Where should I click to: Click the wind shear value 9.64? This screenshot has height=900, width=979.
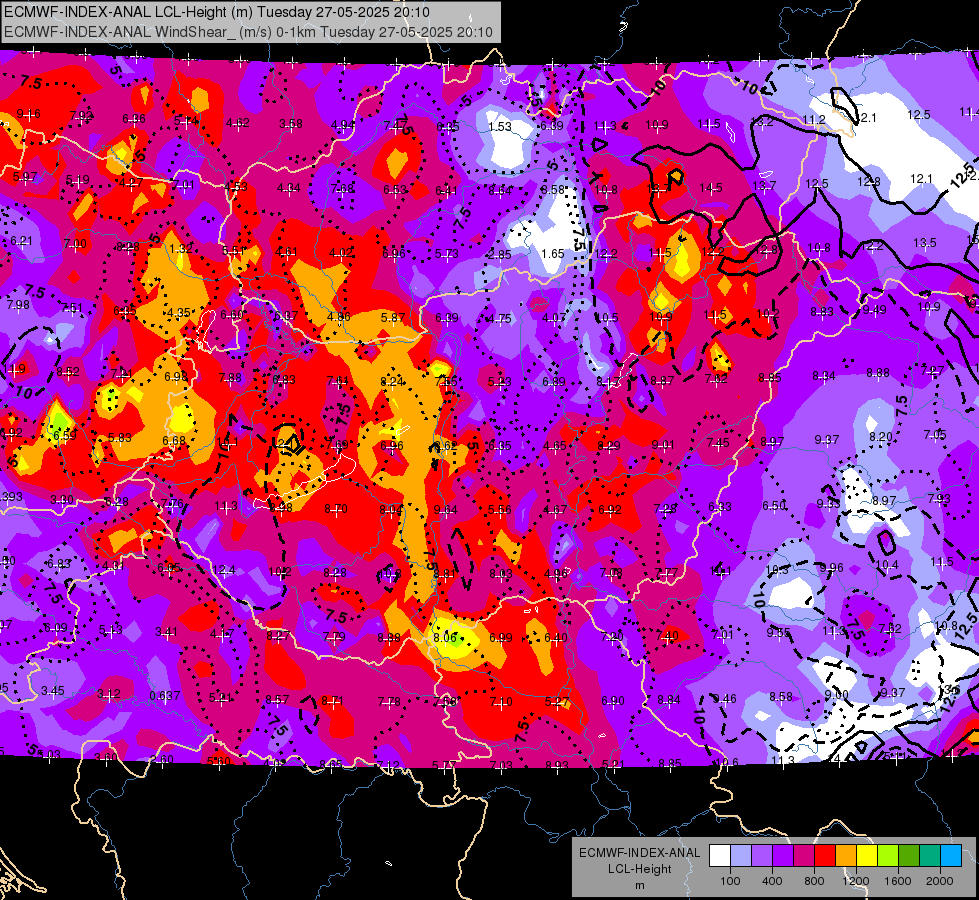445,510
